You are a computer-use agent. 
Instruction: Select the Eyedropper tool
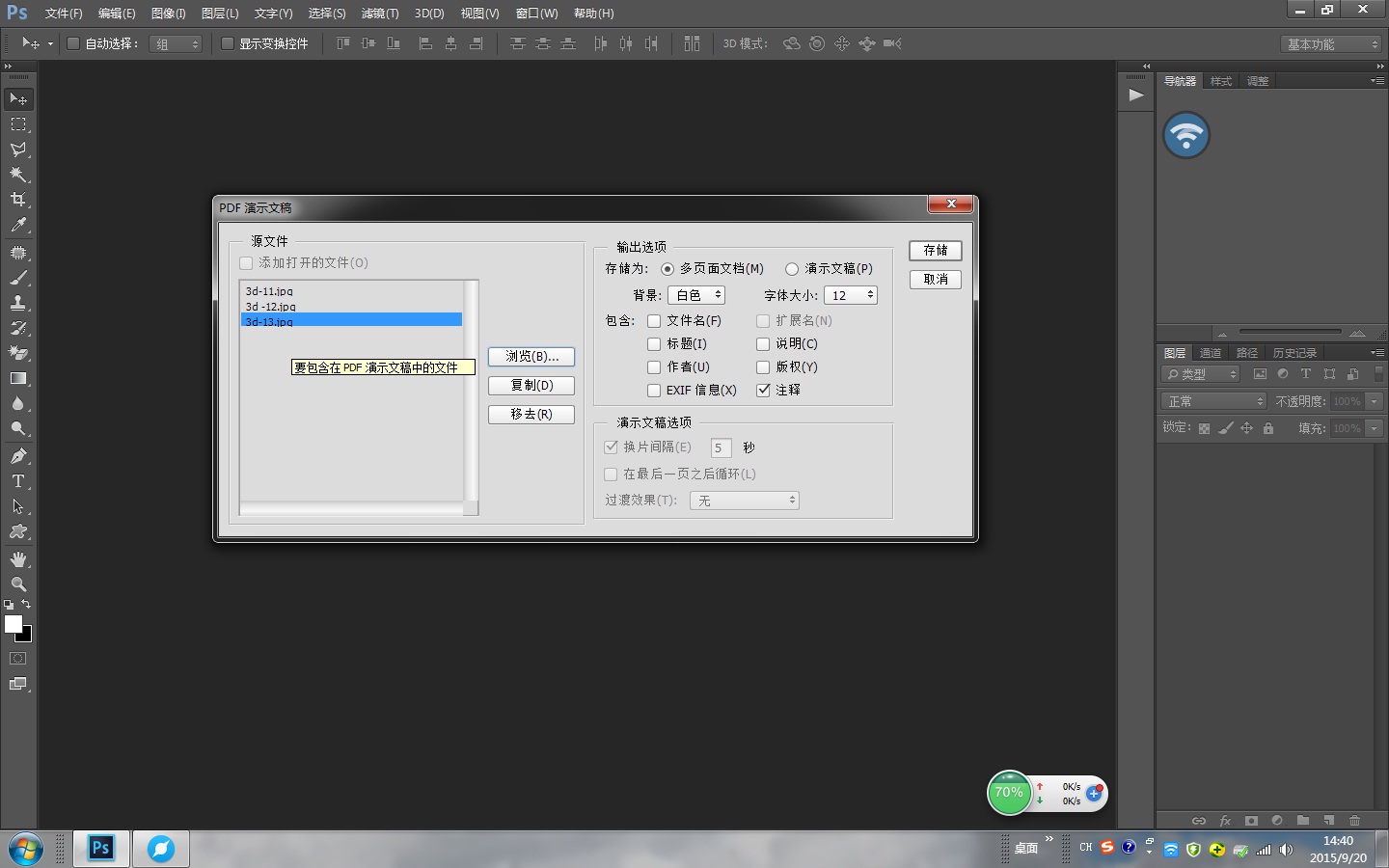coord(18,226)
